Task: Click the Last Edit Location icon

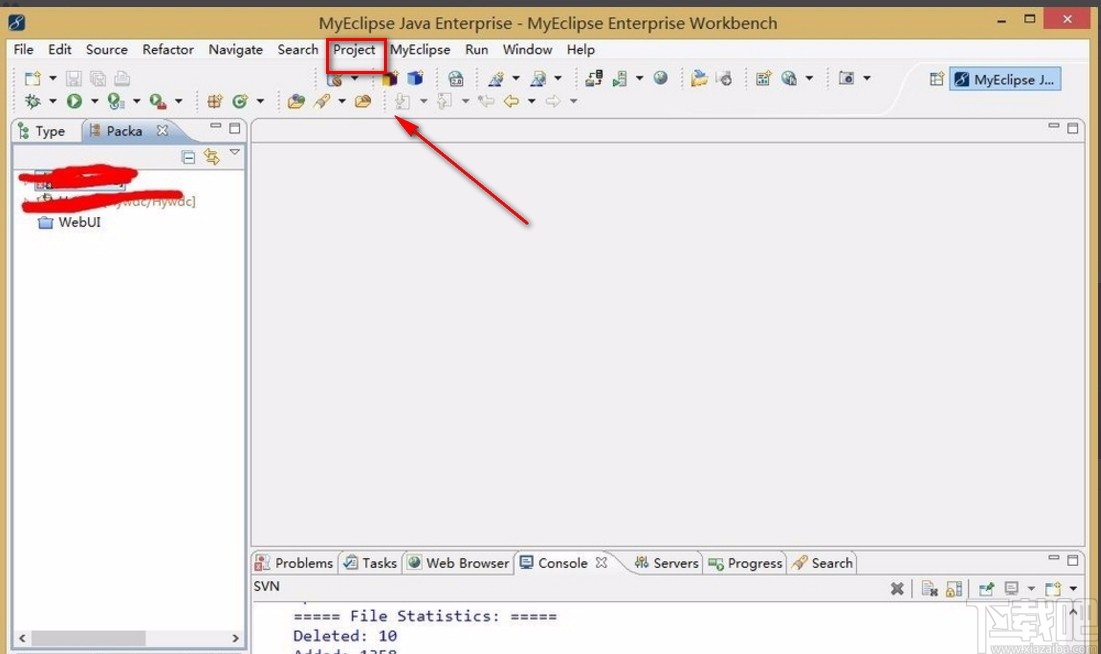Action: coord(485,101)
